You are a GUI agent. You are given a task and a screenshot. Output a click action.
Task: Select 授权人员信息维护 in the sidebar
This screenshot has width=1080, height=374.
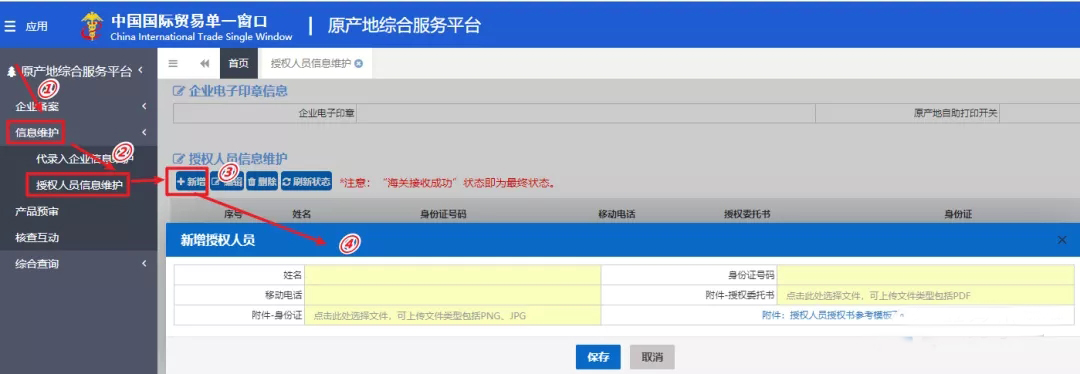(x=79, y=185)
